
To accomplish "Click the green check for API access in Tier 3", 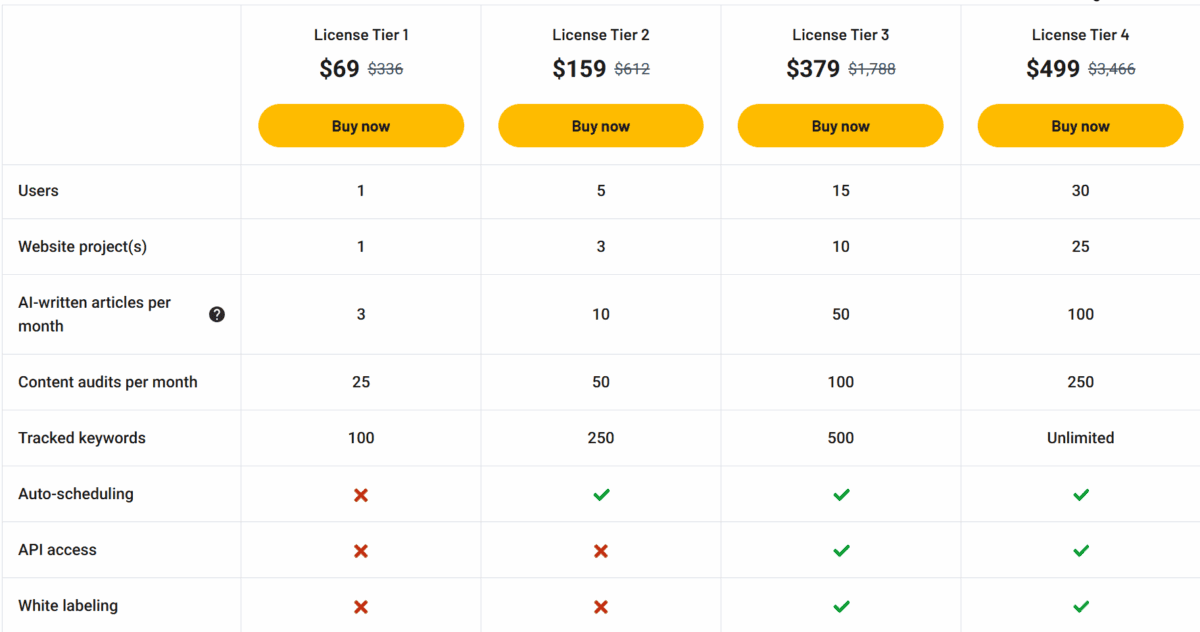I will (841, 549).
